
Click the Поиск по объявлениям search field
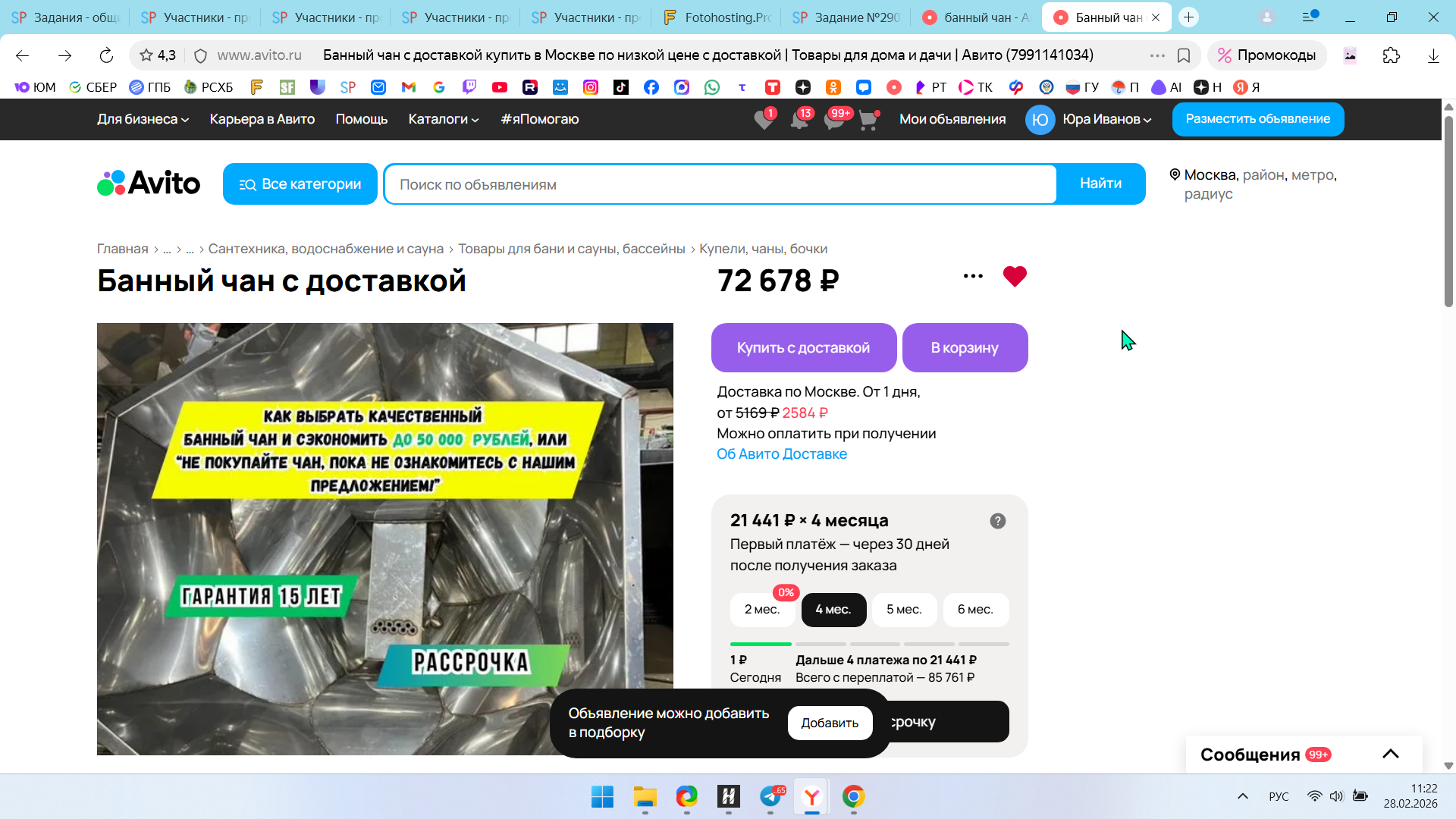(719, 184)
